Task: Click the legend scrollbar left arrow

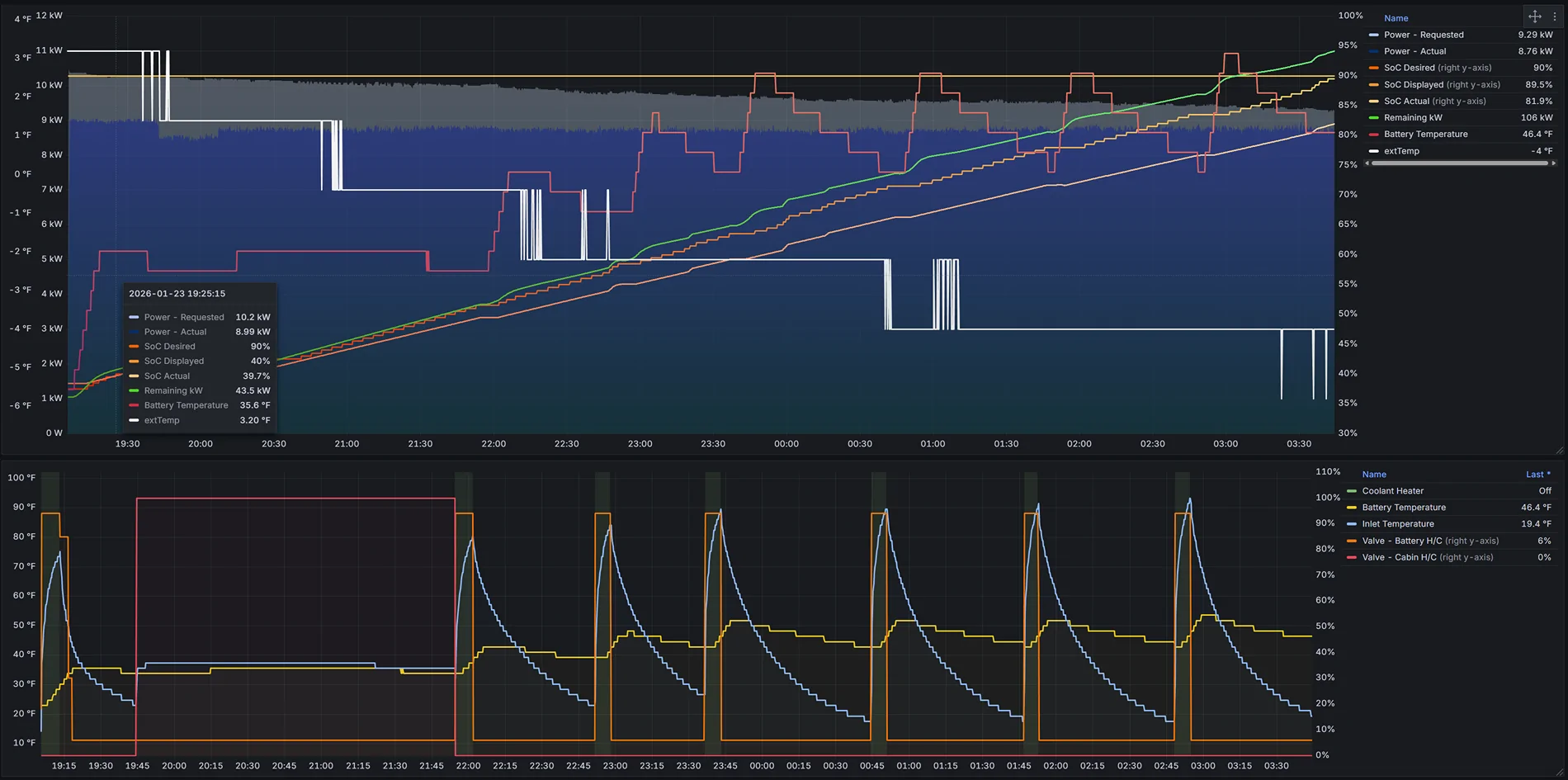Action: [x=1367, y=163]
